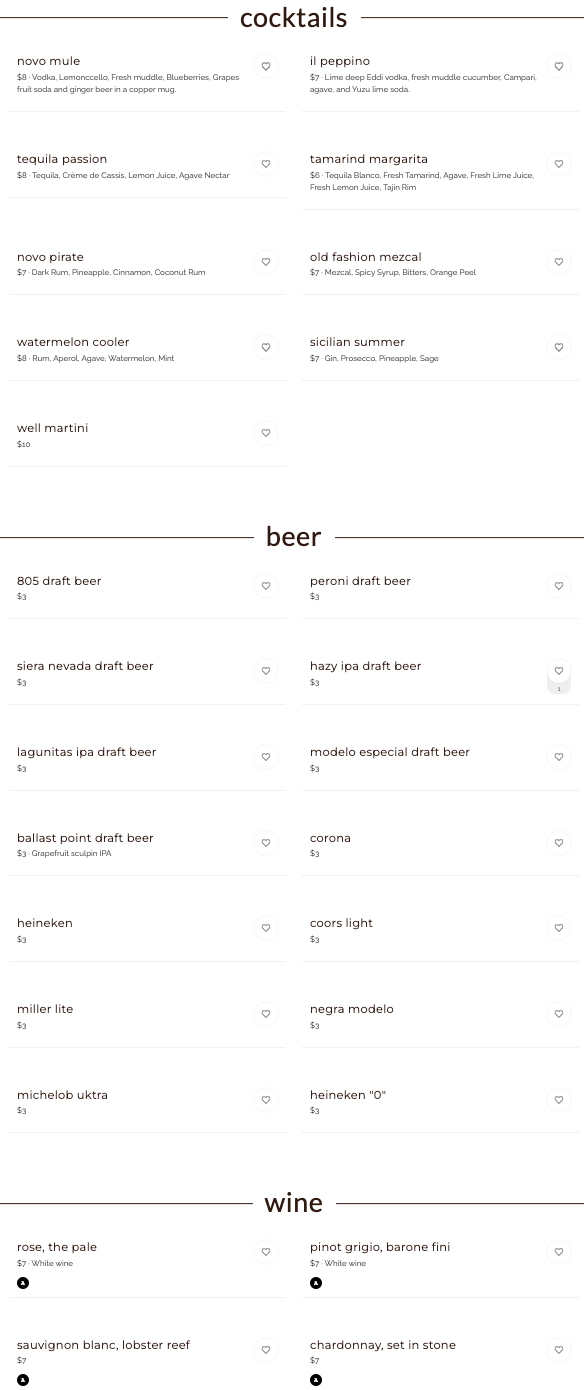The image size is (584, 1390).
Task: Click the heart icon on old fashion mezcal
Action: (x=558, y=261)
